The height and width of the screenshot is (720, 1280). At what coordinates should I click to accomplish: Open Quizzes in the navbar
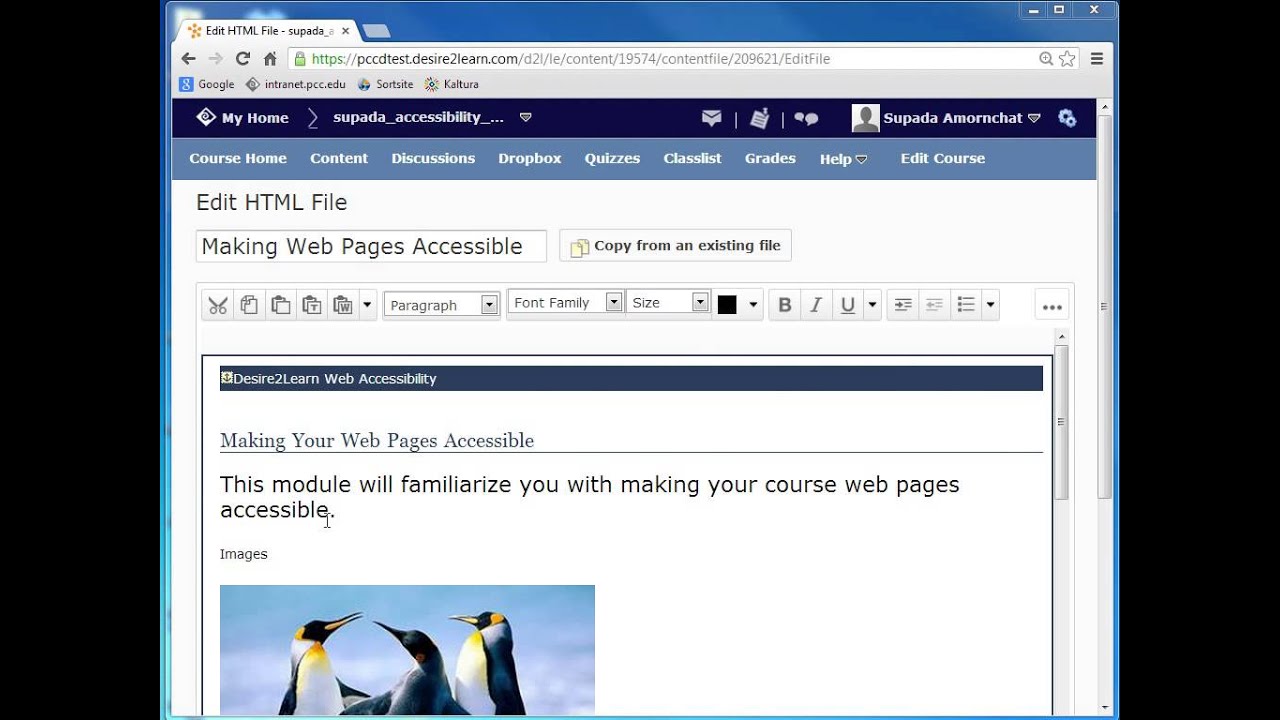click(612, 158)
